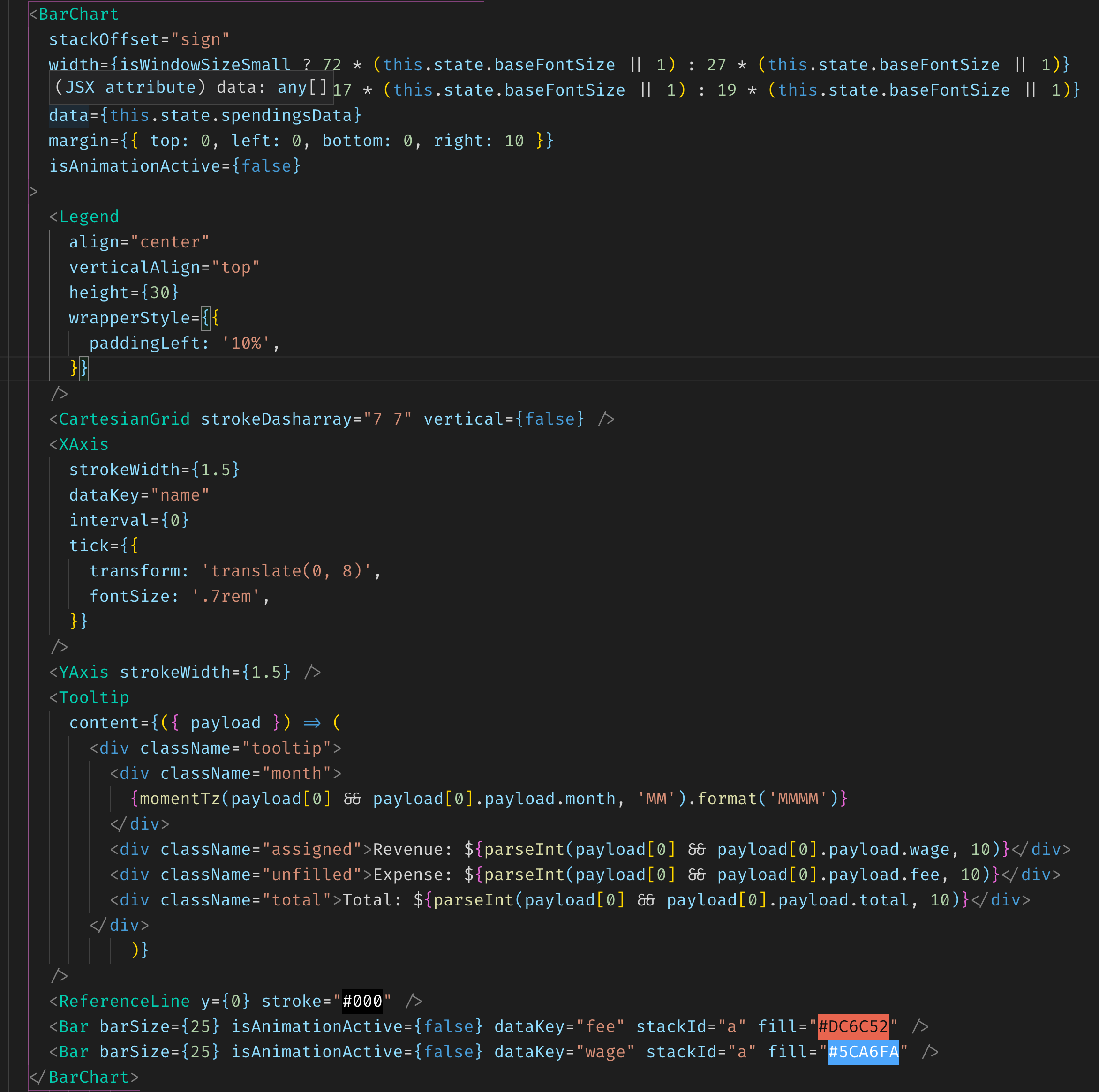Click the highlighted opening brace after wrapperStyle
1099x1092 pixels.
tap(206, 318)
